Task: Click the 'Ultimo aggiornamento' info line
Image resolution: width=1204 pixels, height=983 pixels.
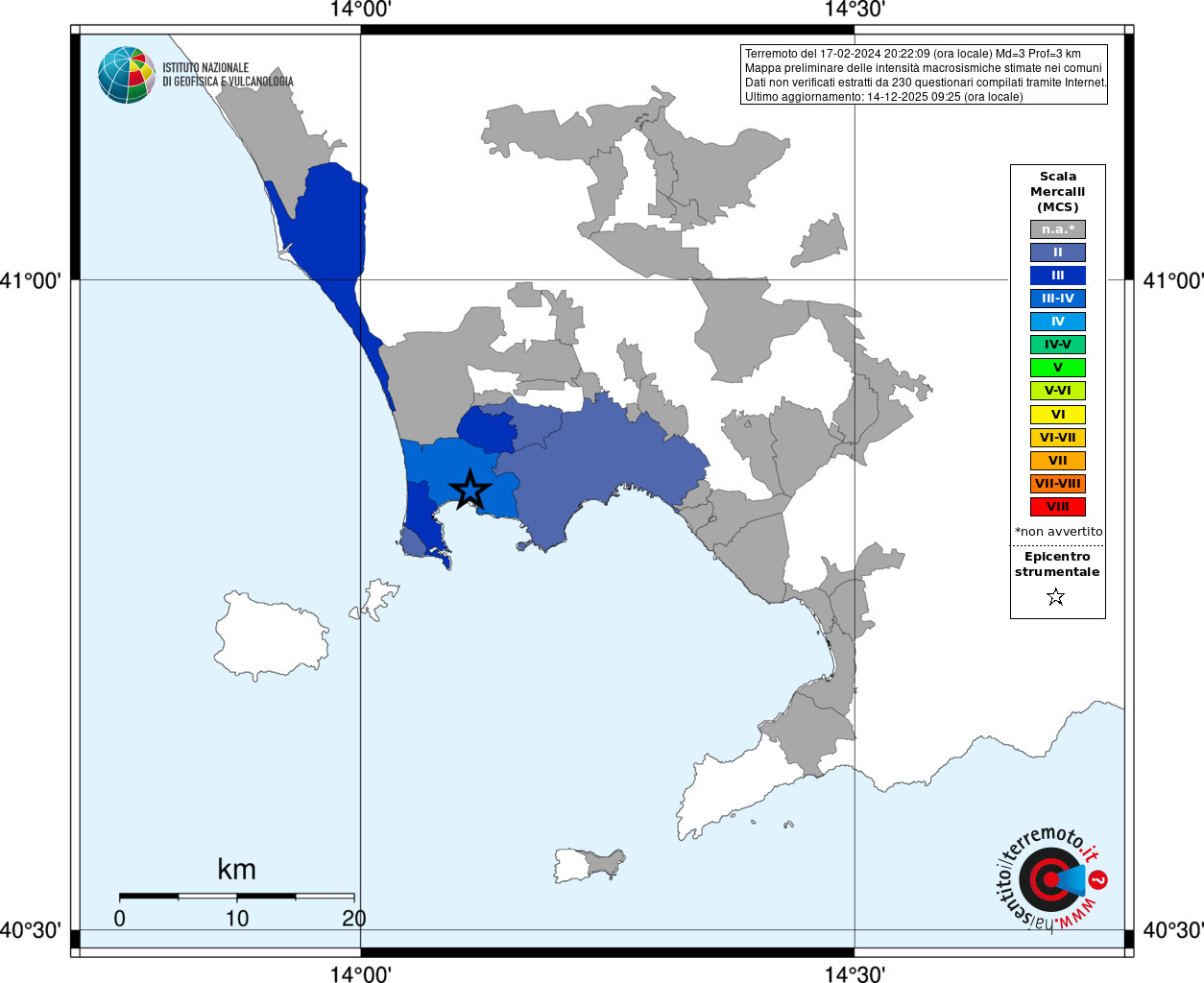Action: pos(884,97)
